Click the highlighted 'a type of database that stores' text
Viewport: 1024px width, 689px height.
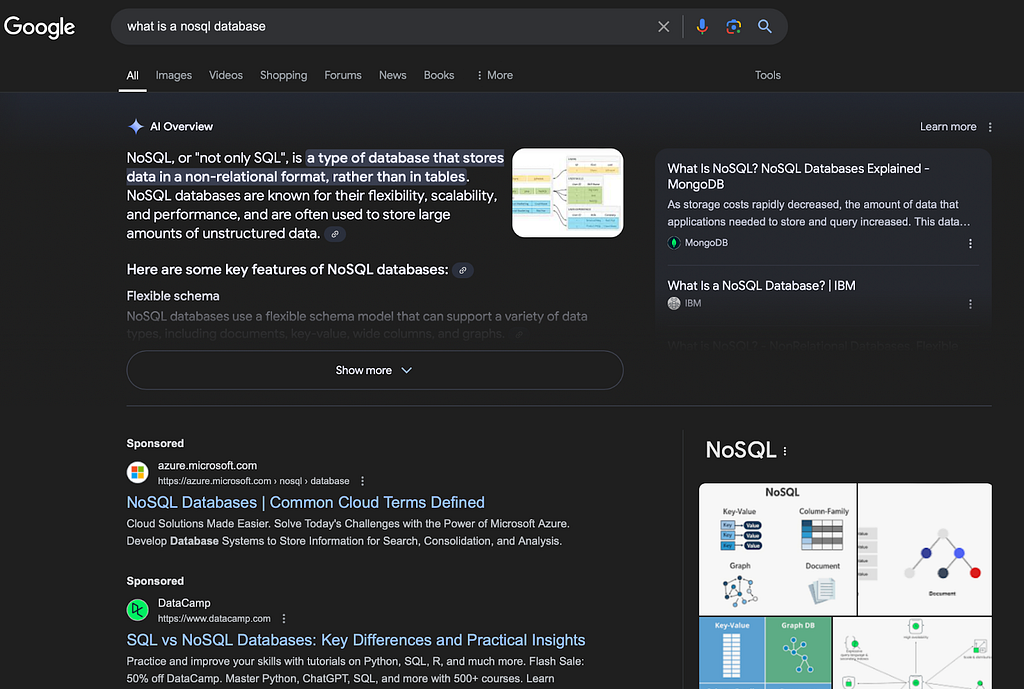(406, 158)
